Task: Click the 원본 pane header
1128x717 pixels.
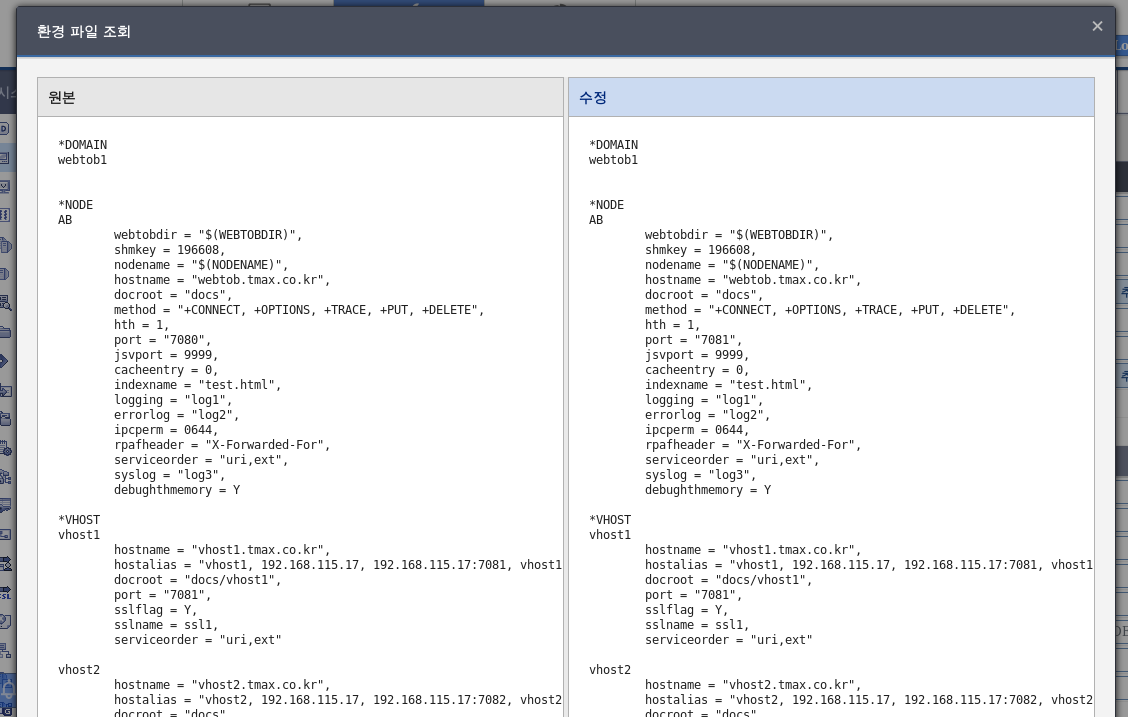Action: tap(300, 97)
